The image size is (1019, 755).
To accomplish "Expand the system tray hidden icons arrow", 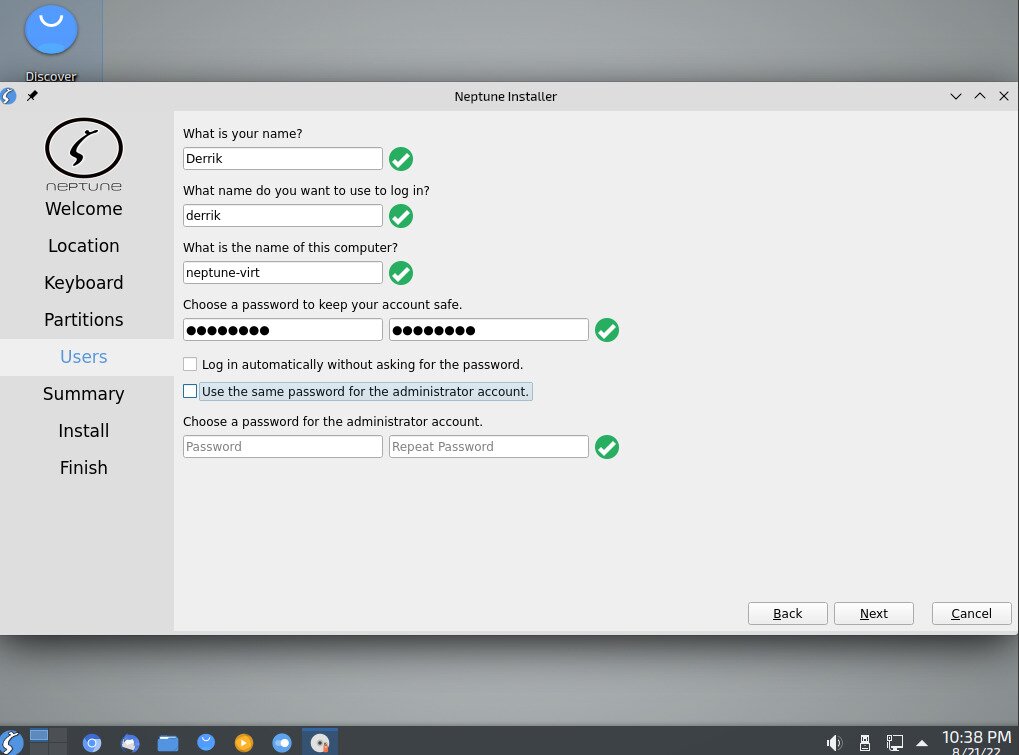I will pyautogui.click(x=922, y=742).
